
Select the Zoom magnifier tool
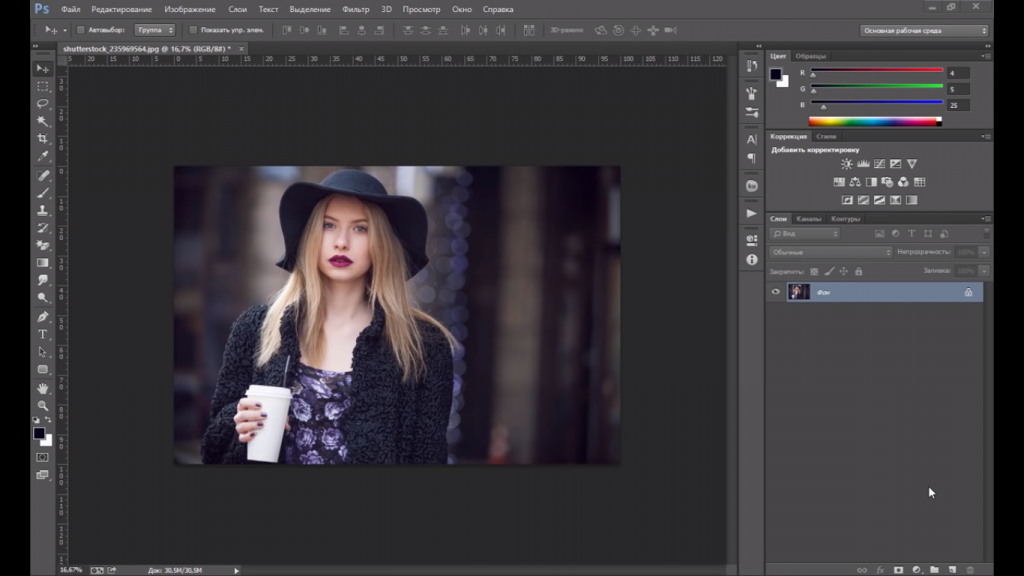(43, 406)
